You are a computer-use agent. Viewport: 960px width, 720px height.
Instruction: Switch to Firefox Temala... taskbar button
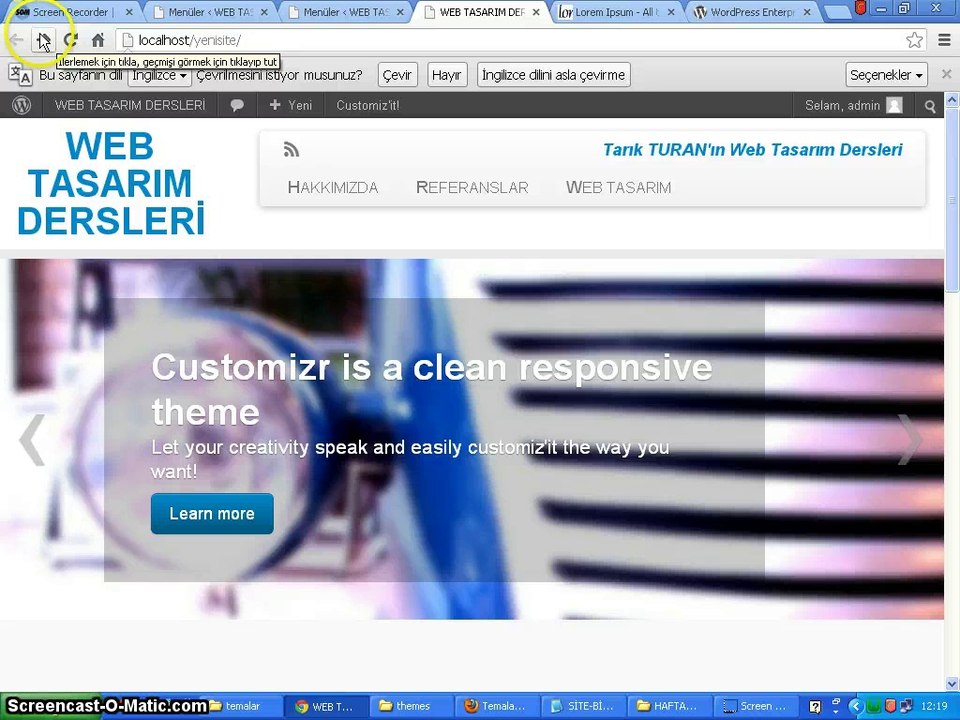coord(495,706)
